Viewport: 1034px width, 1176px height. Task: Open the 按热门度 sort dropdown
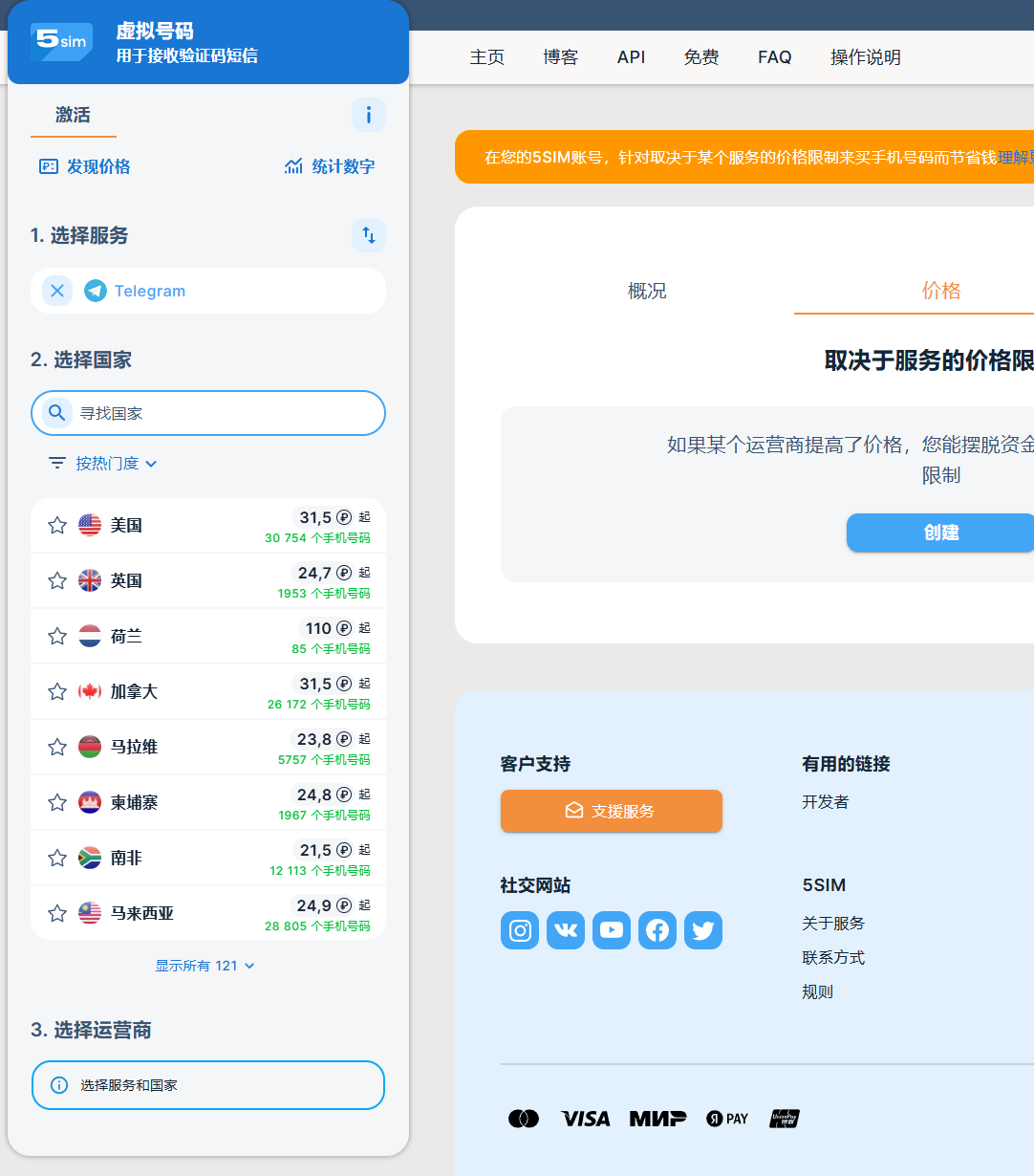tap(103, 464)
